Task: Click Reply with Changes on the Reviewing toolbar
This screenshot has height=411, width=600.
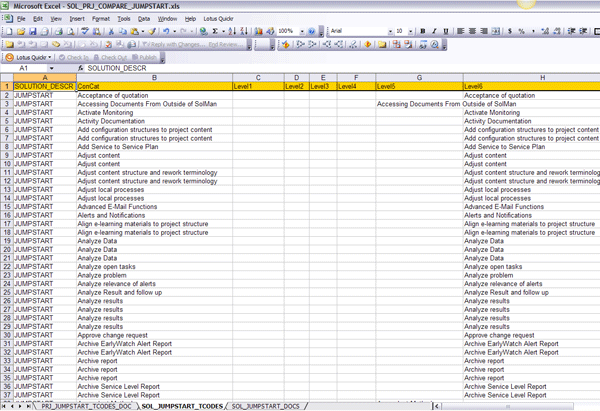Action: pyautogui.click(x=174, y=45)
